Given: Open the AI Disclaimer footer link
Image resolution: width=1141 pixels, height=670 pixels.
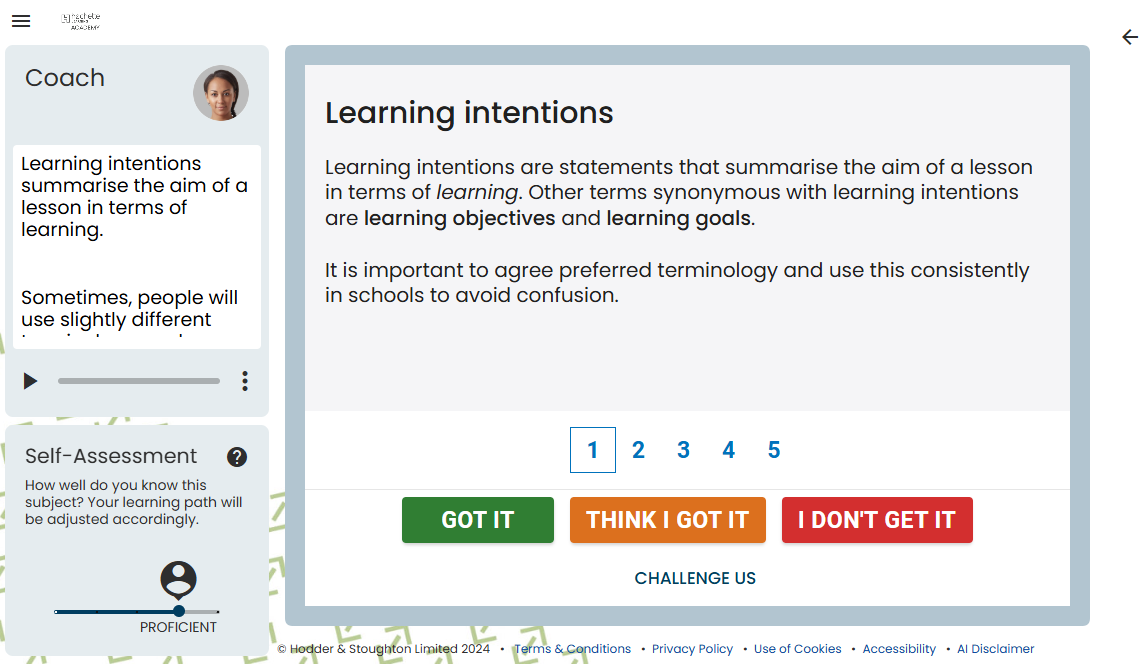Looking at the screenshot, I should (995, 649).
